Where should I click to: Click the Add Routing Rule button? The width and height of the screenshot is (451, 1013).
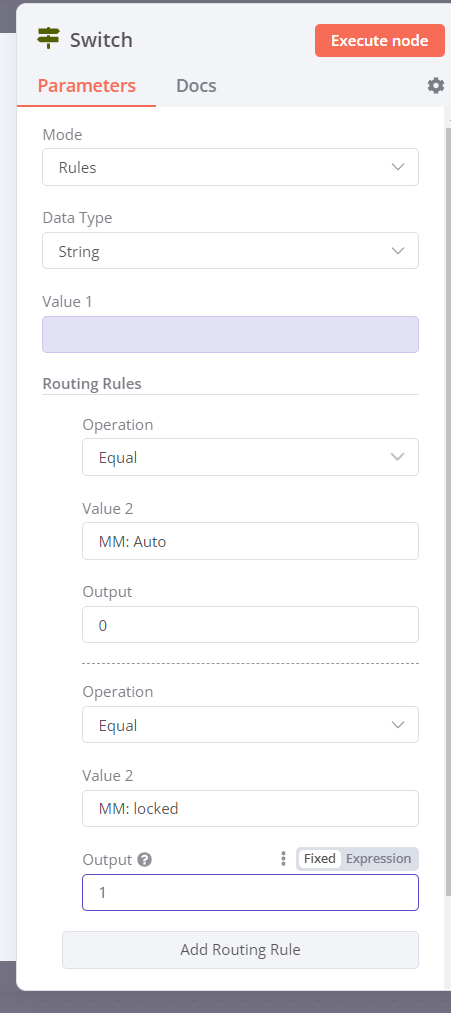tap(240, 950)
